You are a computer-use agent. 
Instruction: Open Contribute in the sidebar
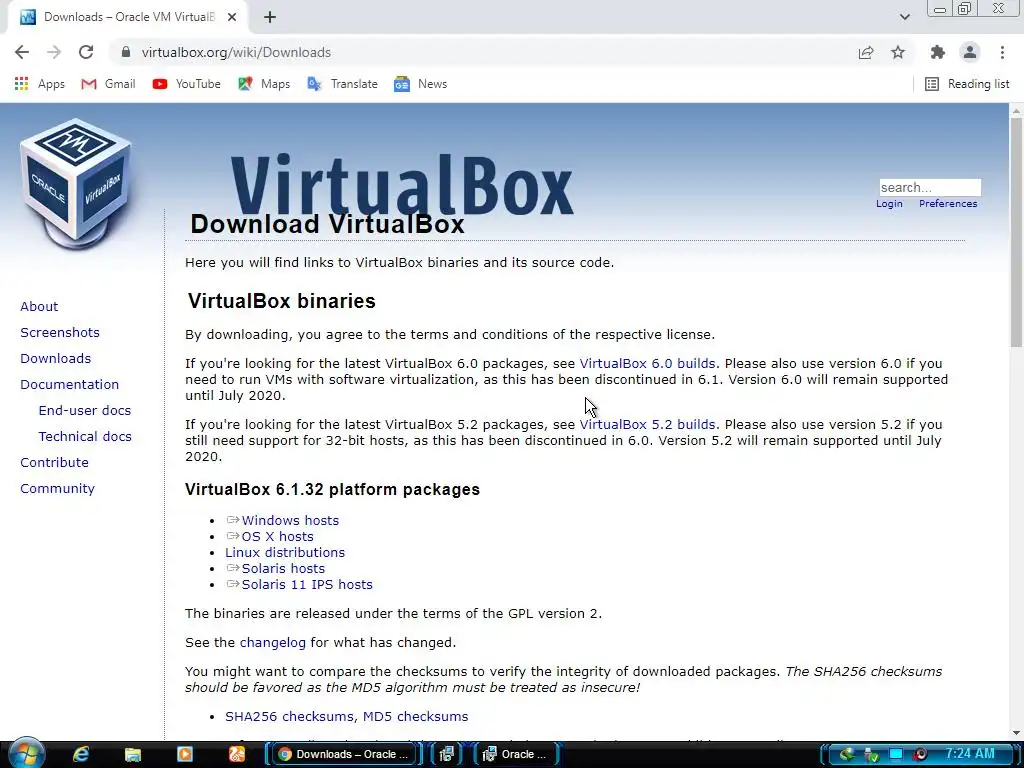[54, 462]
